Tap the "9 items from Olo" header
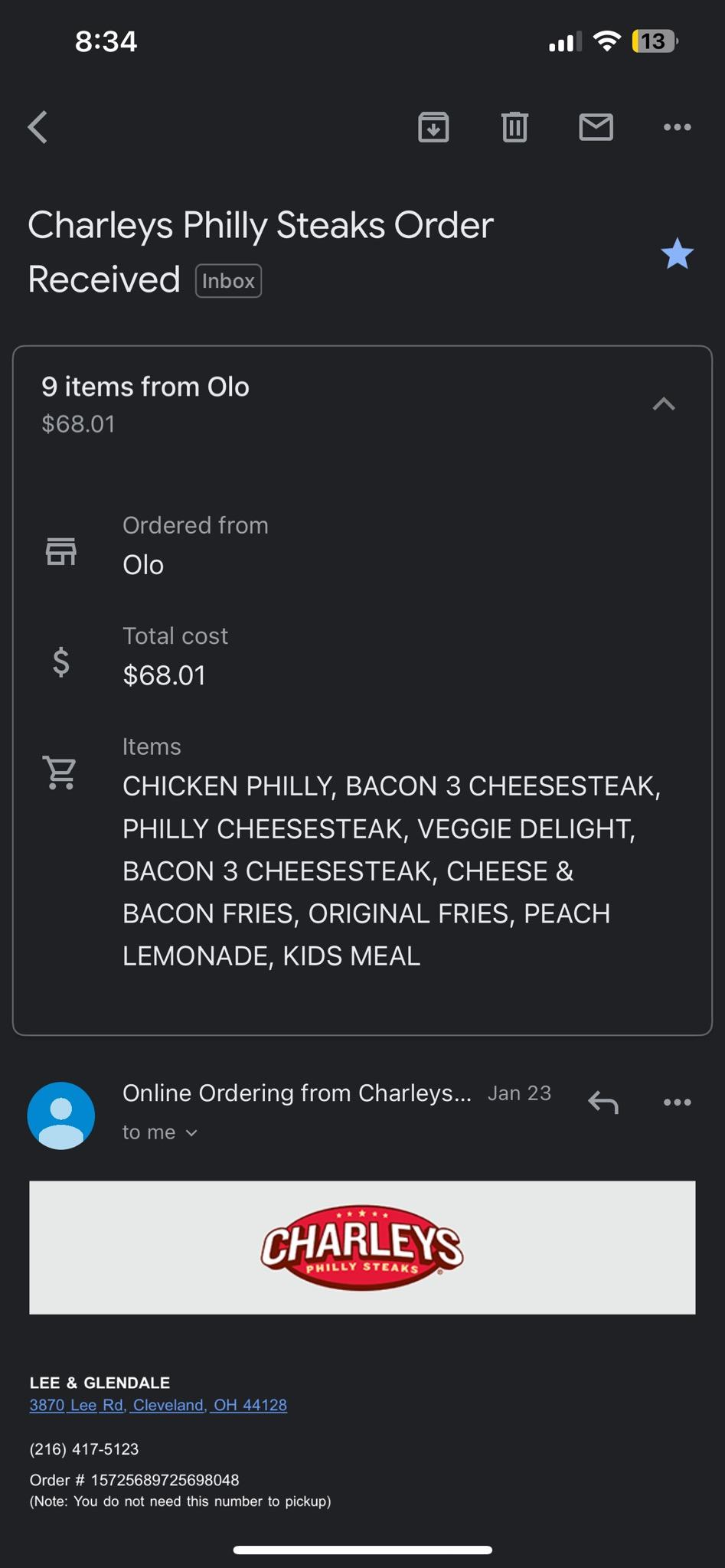The image size is (725, 1568). pyautogui.click(x=145, y=387)
